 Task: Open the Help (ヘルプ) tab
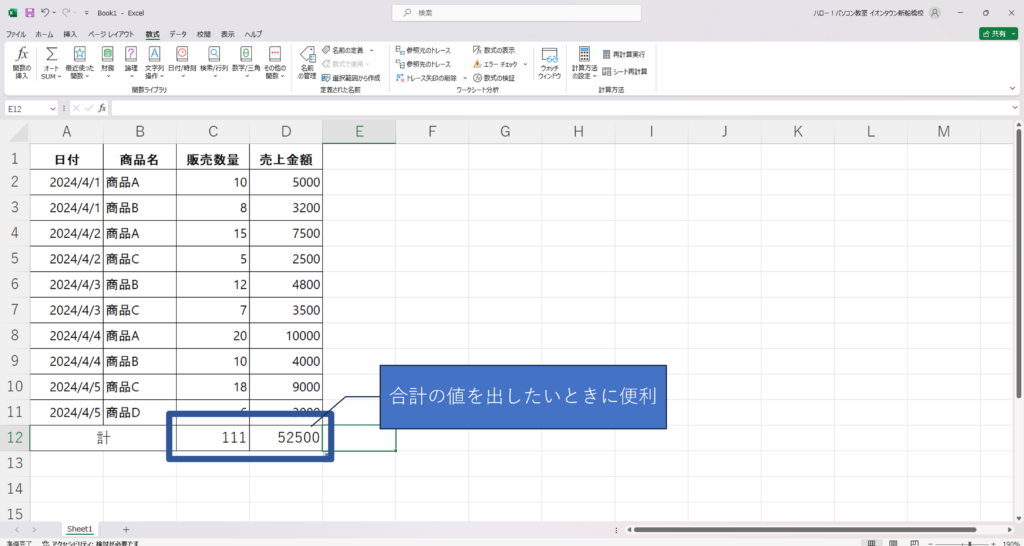pos(253,34)
